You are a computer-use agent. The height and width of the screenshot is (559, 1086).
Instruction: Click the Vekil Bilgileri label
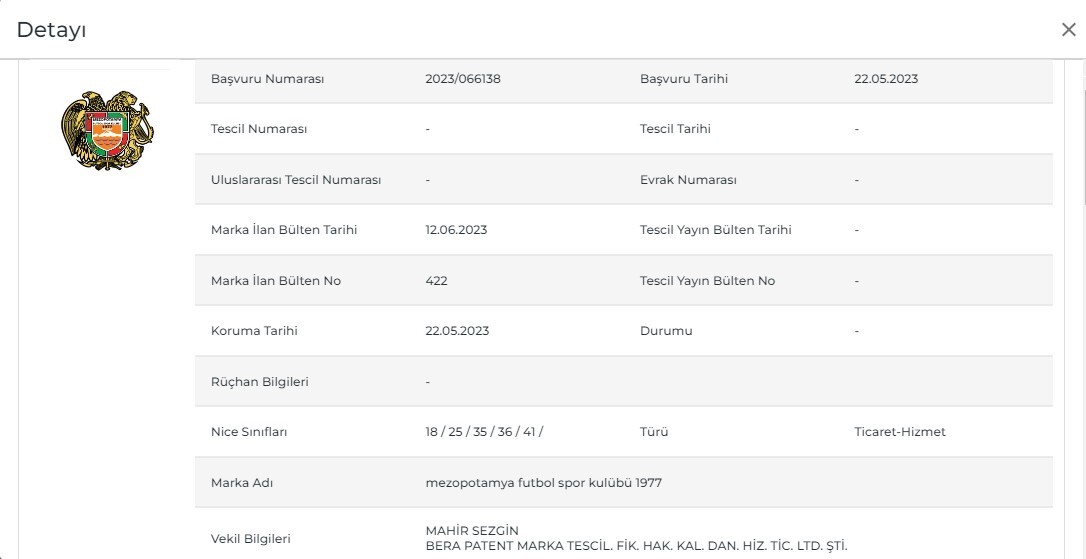pos(251,538)
